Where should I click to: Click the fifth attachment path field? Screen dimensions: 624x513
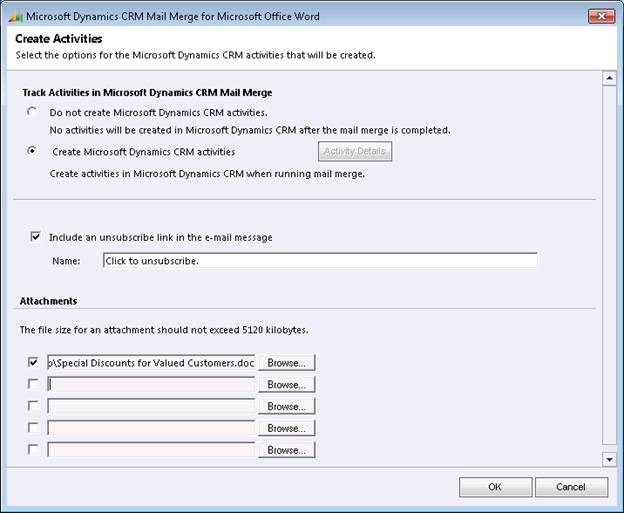pyautogui.click(x=151, y=450)
